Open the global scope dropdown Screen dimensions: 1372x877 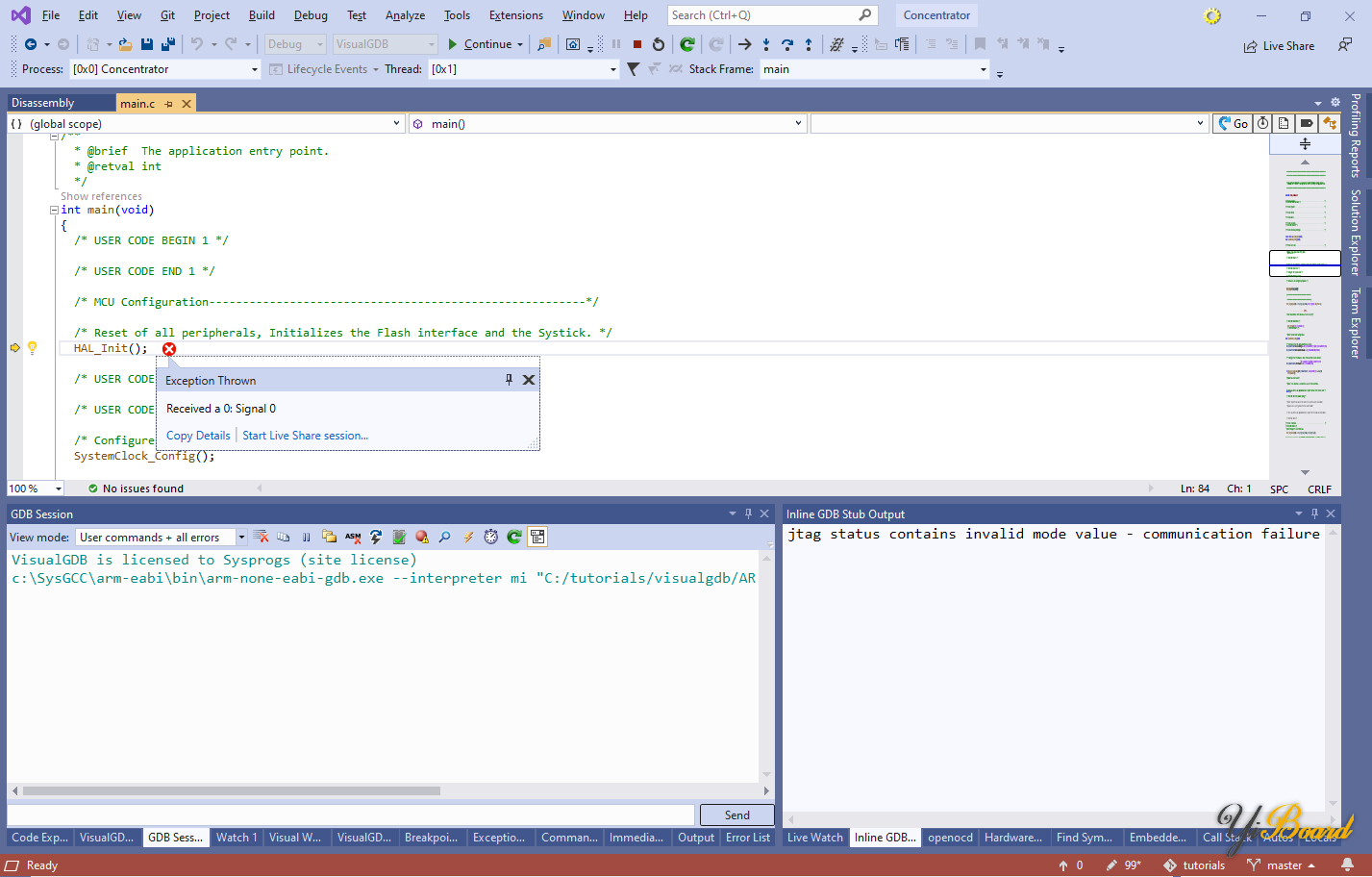point(205,123)
